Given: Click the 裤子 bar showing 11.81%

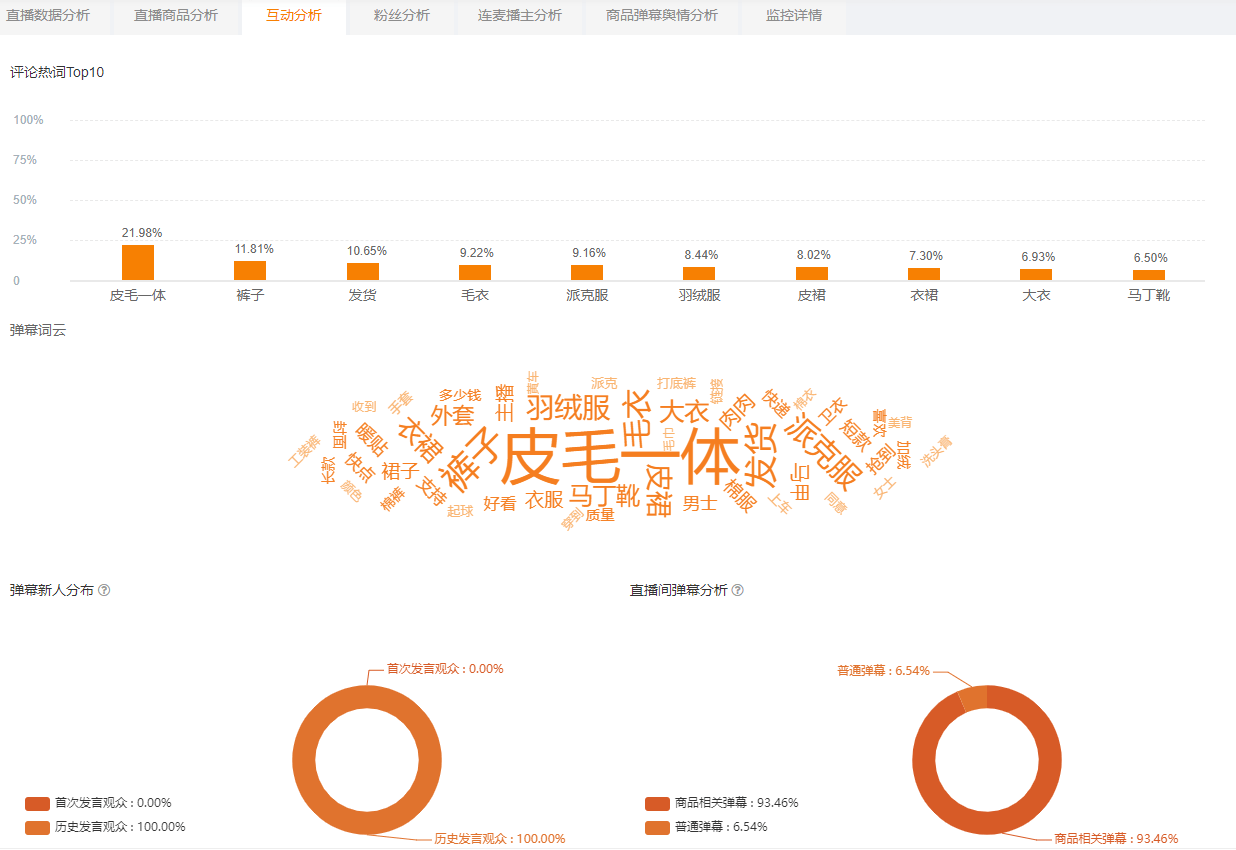Looking at the screenshot, I should (250, 271).
